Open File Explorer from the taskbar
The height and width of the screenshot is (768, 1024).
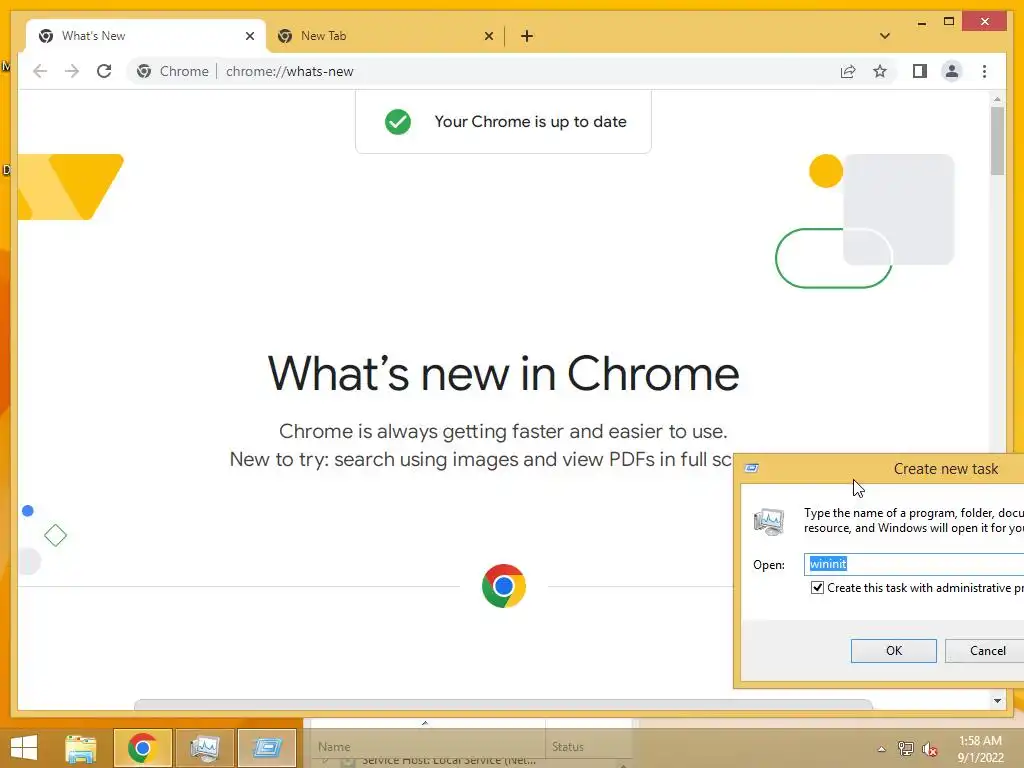81,748
